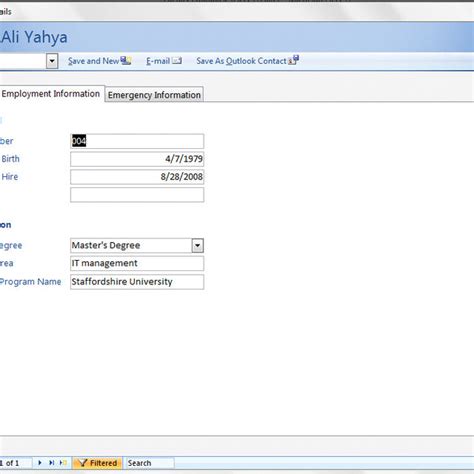Select the Employment Information tab
The image size is (474, 474).
tap(51, 94)
